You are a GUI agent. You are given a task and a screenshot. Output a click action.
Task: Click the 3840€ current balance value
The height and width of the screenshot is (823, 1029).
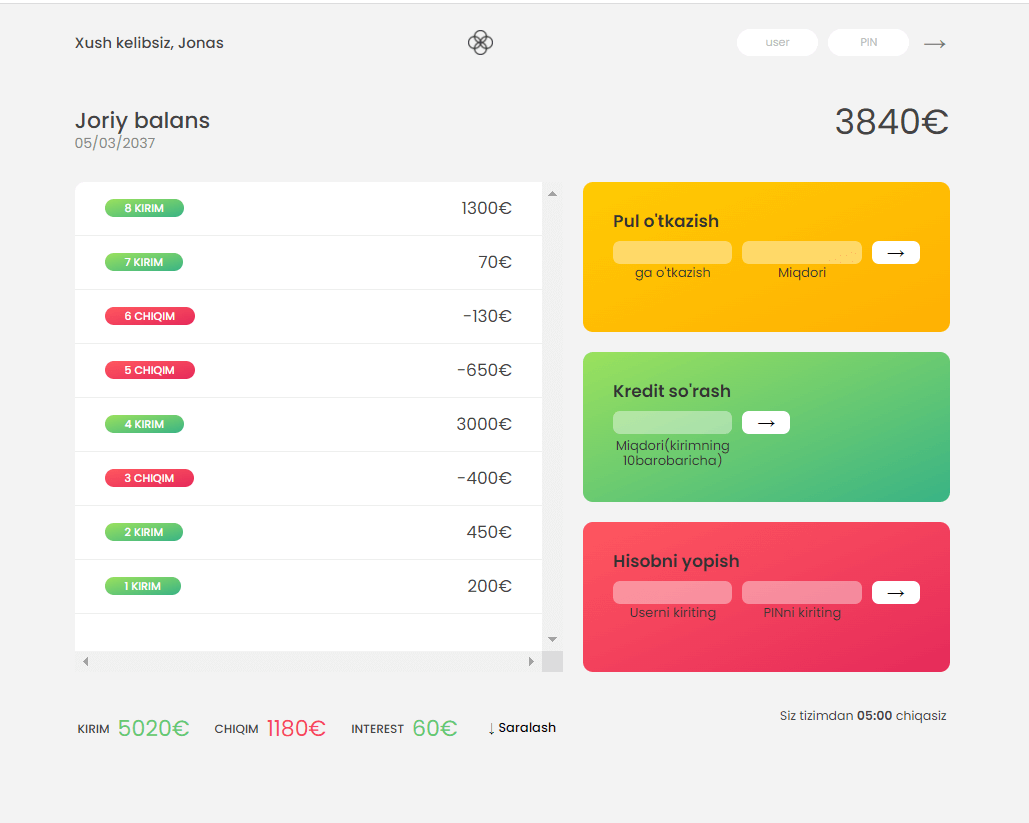point(891,122)
